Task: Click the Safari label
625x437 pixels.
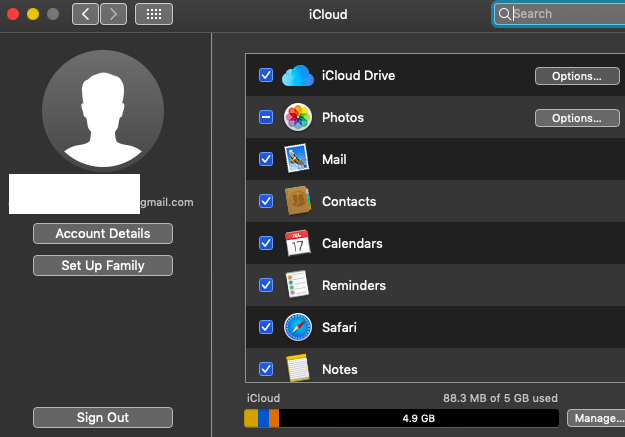Action: click(x=339, y=327)
